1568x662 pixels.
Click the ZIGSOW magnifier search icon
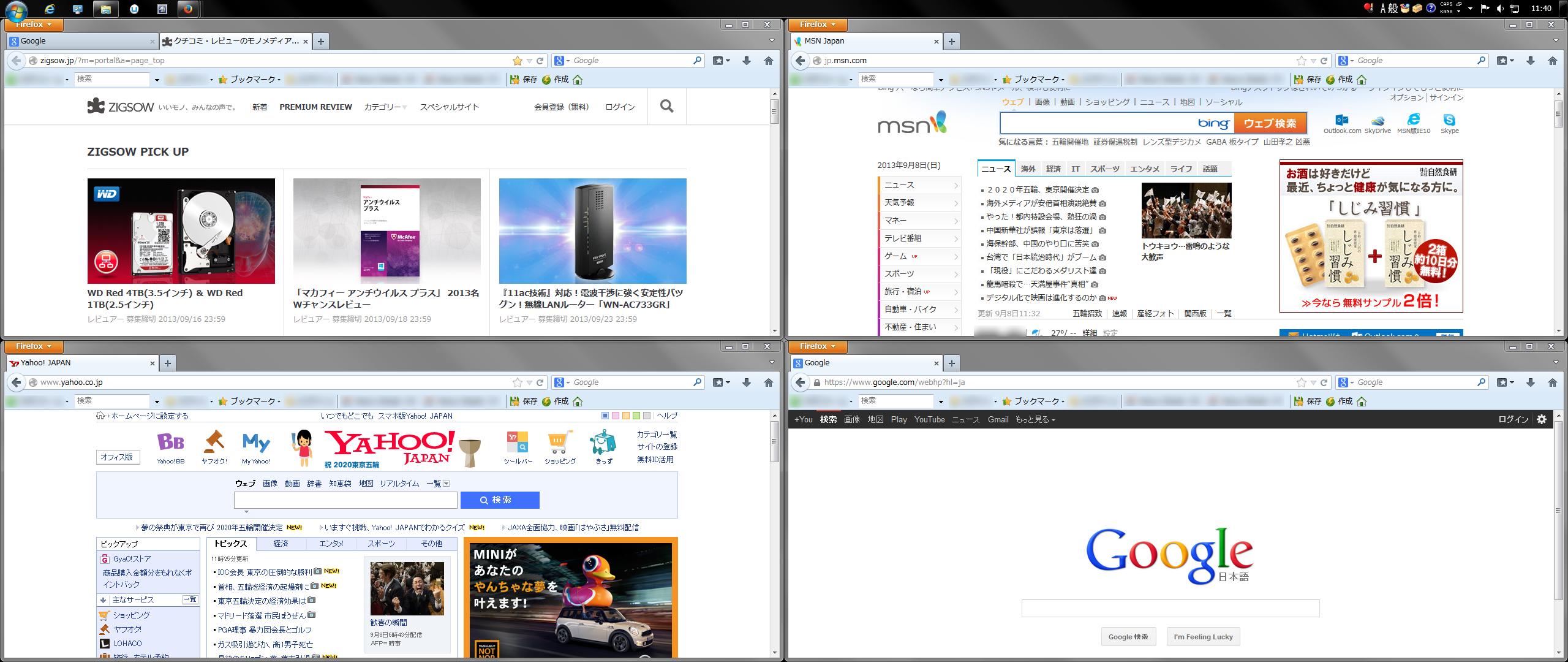[666, 107]
